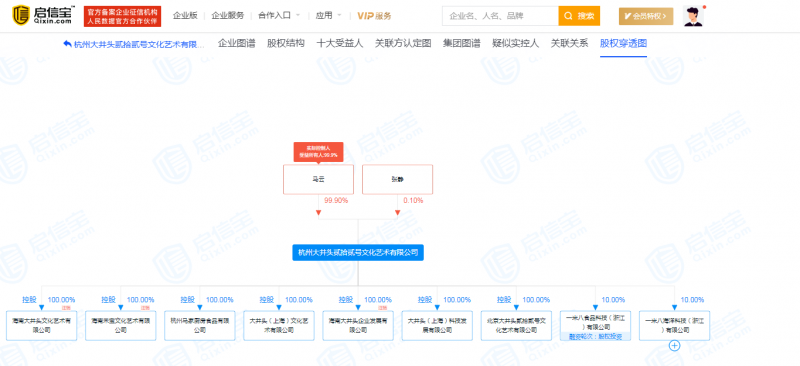Image resolution: width=800 pixels, height=366 pixels.
Task: Switch to the 企业图谱 tab
Action: point(237,43)
